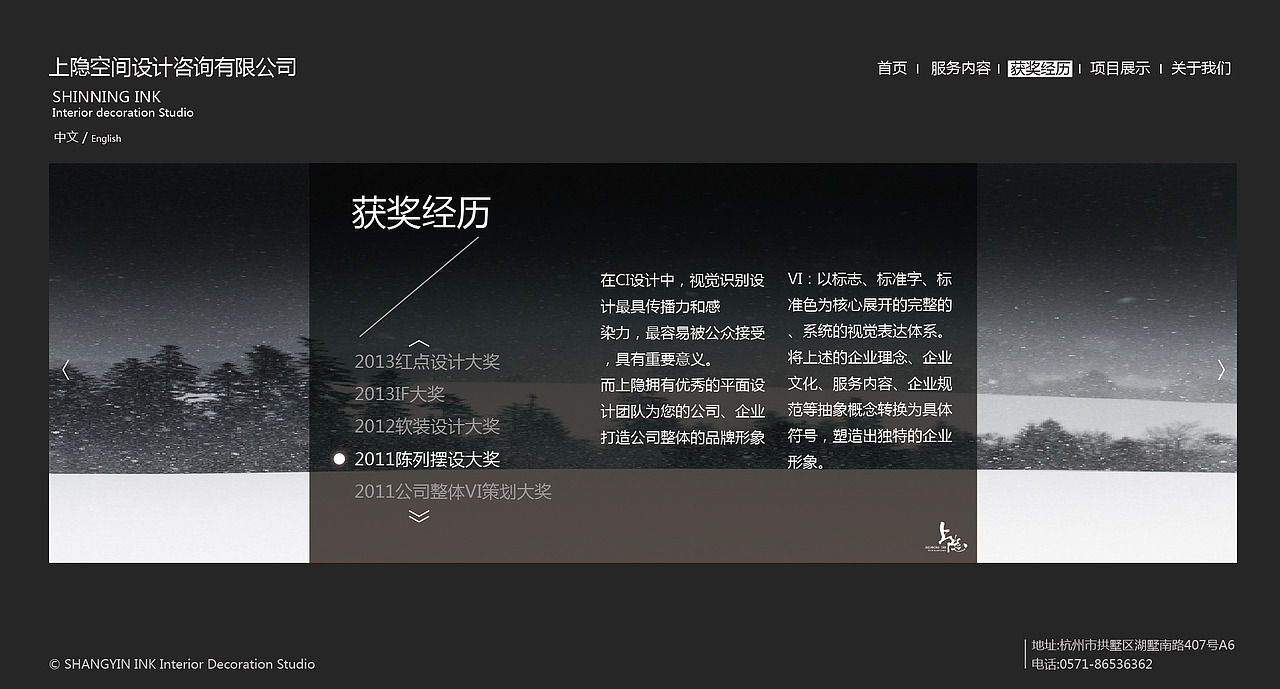The image size is (1280, 689).
Task: Switch language to English
Action: [x=106, y=138]
